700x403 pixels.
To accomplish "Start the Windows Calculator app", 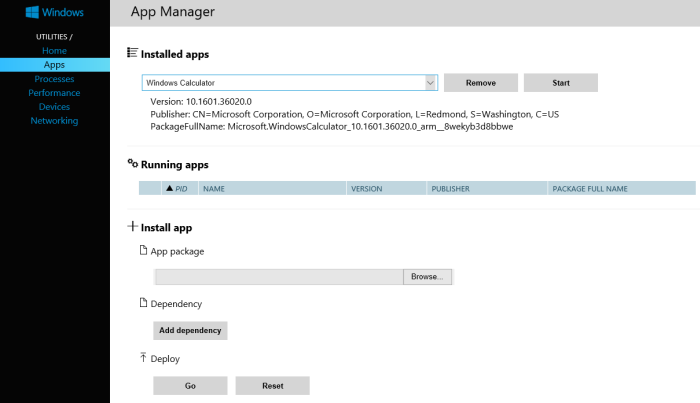I will [x=560, y=82].
